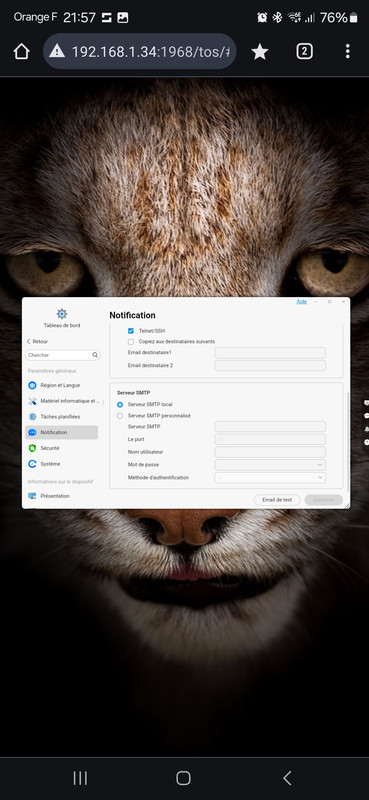Tap the picture notification icon in status bar
Screen dimensions: 369x800
pos(122,18)
